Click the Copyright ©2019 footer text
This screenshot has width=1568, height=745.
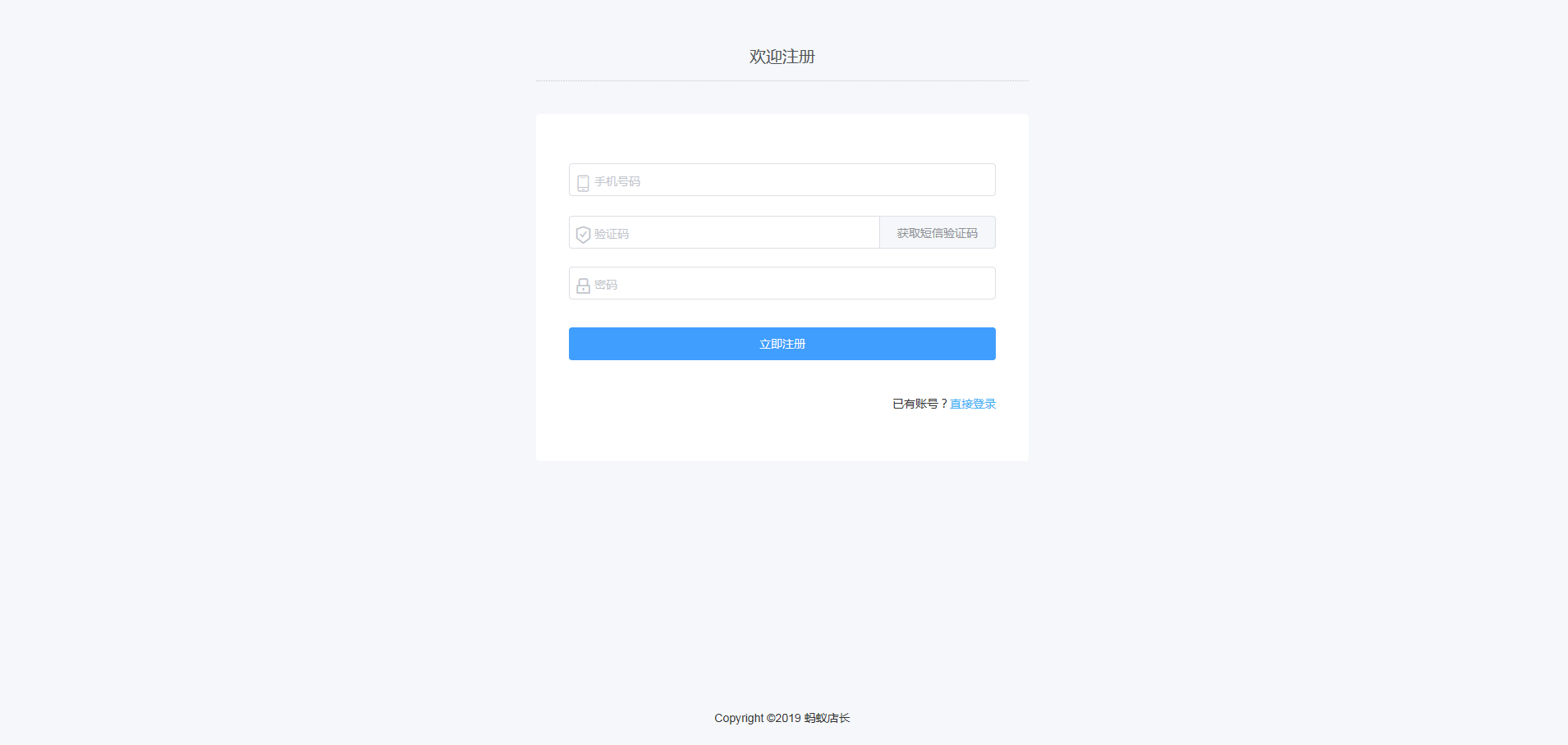click(x=757, y=718)
